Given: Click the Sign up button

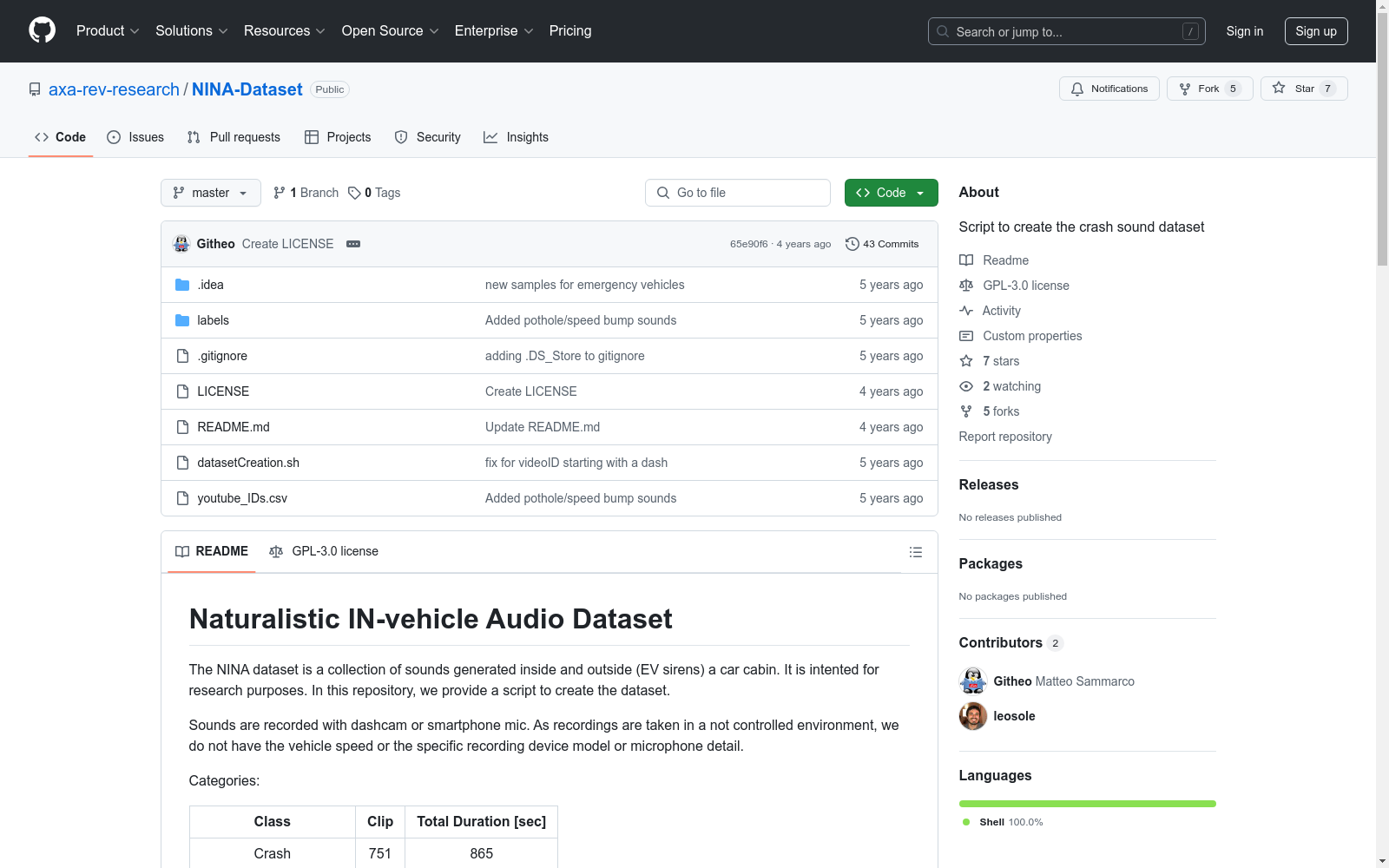Looking at the screenshot, I should [1316, 31].
